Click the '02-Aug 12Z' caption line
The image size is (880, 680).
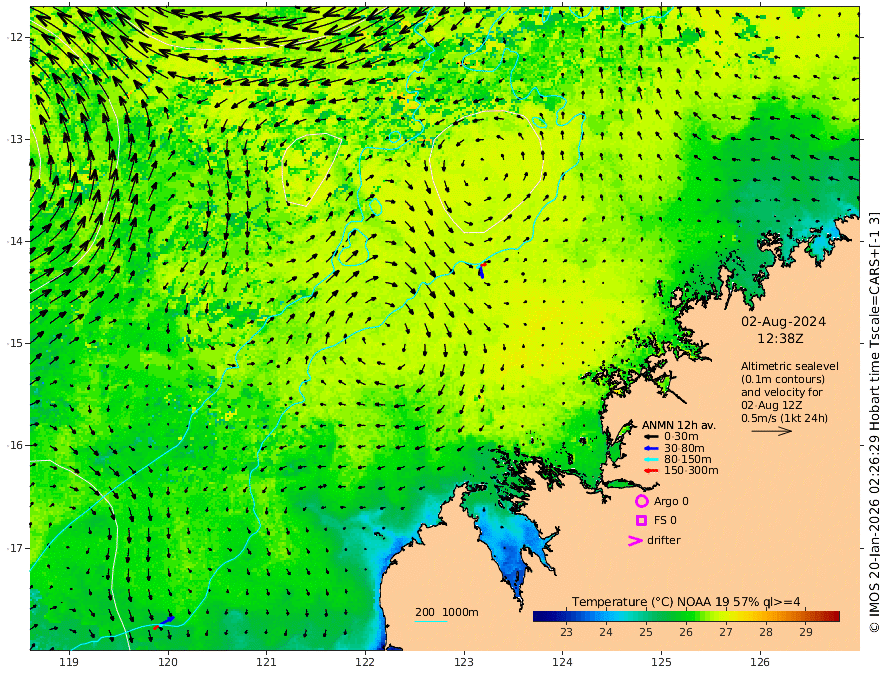pos(771,405)
